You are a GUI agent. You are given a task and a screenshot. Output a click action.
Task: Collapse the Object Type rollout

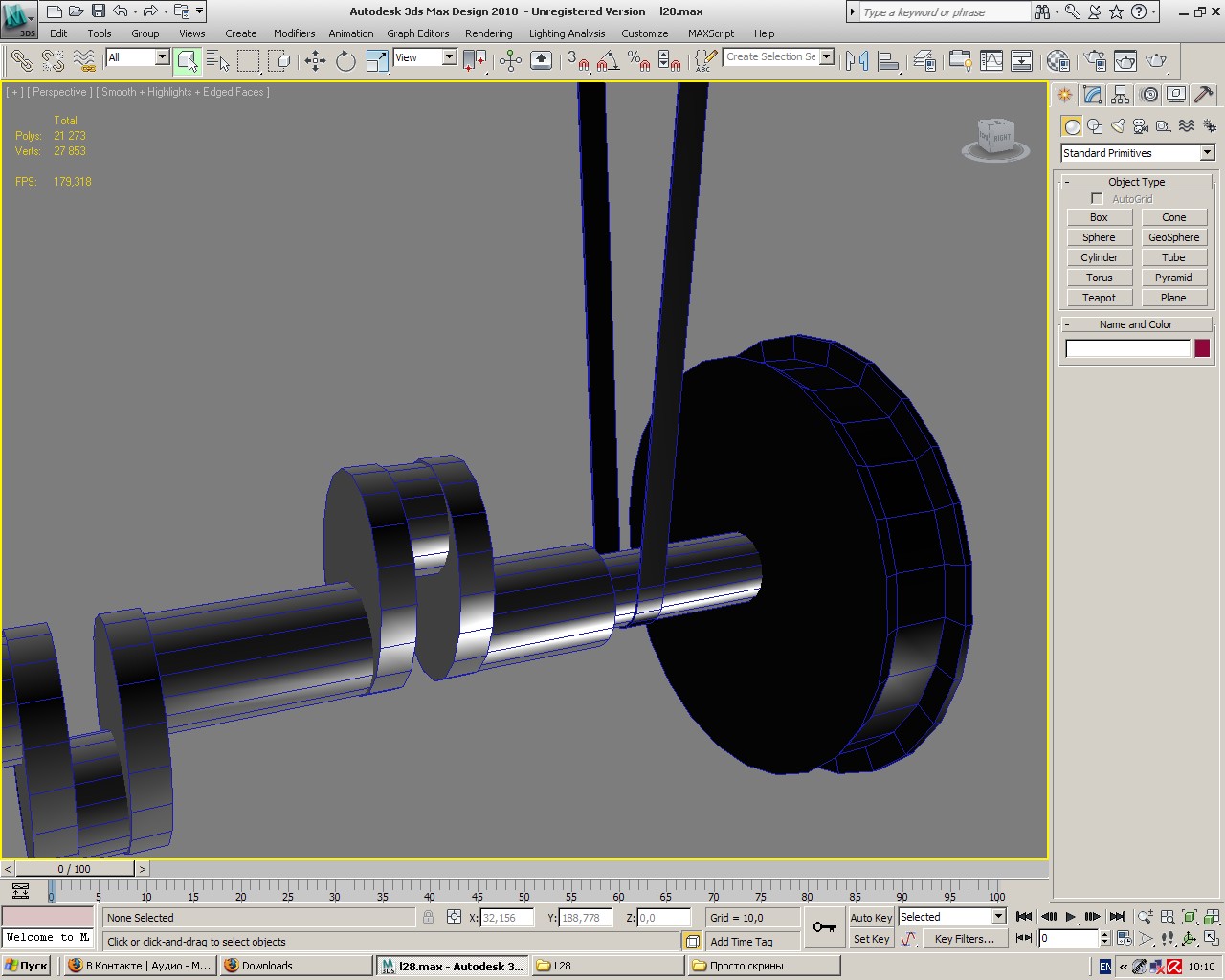click(x=1136, y=182)
